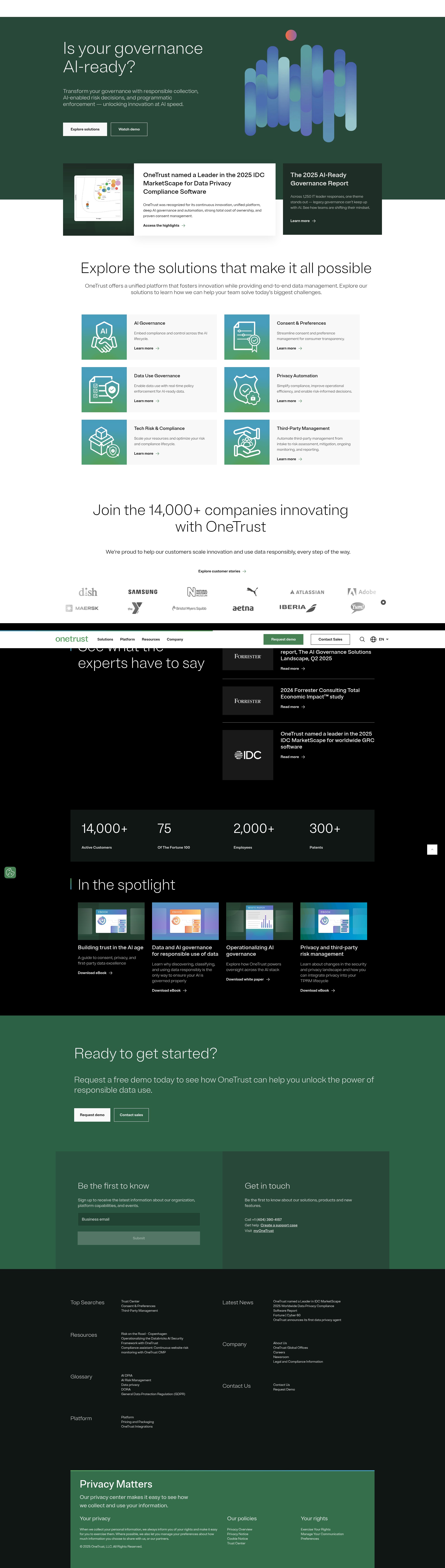
Task: Open the Solutions navigation menu
Action: pos(105,639)
